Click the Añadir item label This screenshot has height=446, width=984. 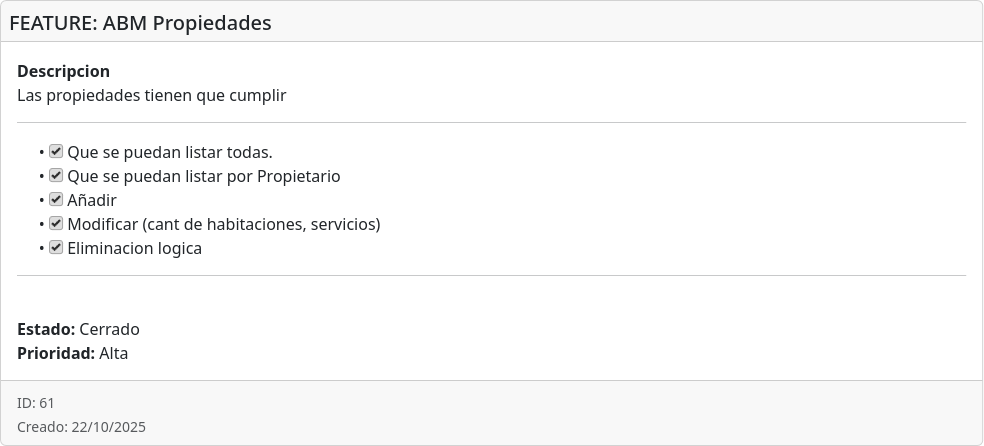coord(92,201)
